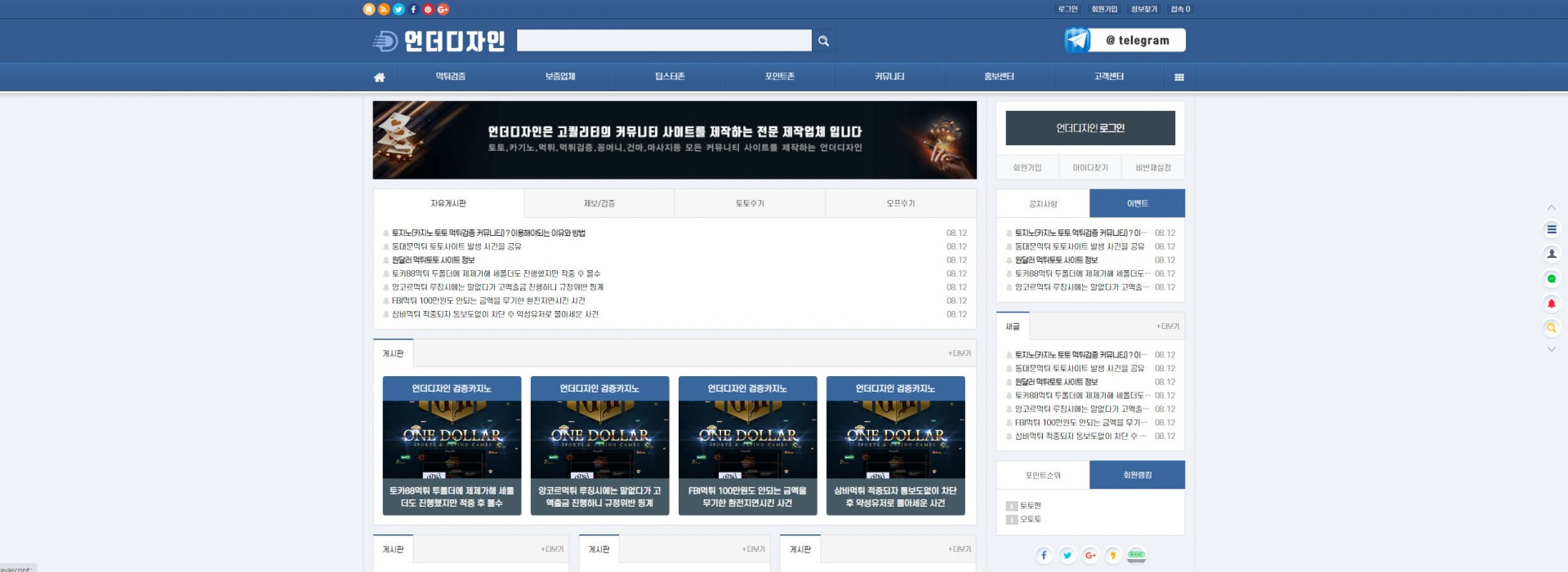
Task: Click the 로그인 link in top bar
Action: click(x=1067, y=9)
